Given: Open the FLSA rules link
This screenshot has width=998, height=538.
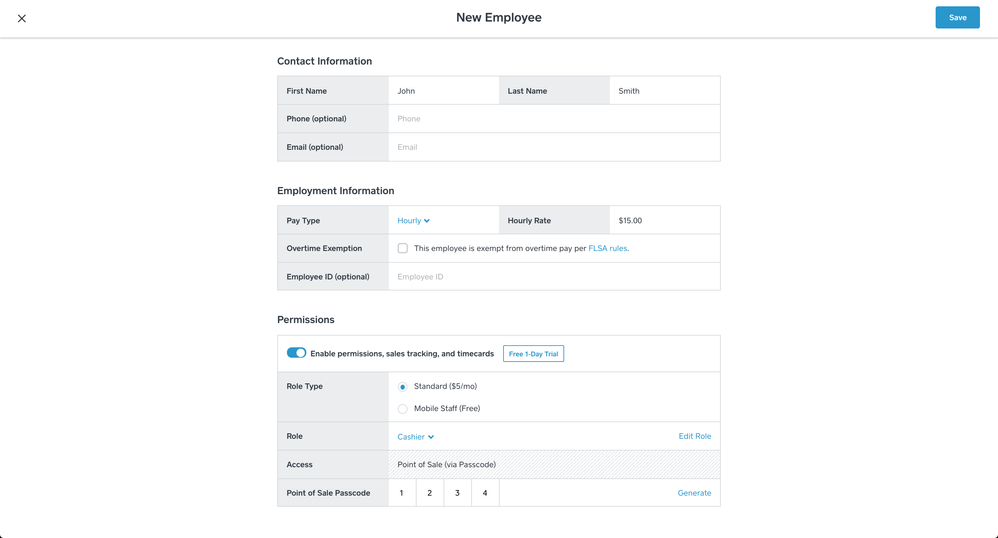Looking at the screenshot, I should [x=607, y=248].
